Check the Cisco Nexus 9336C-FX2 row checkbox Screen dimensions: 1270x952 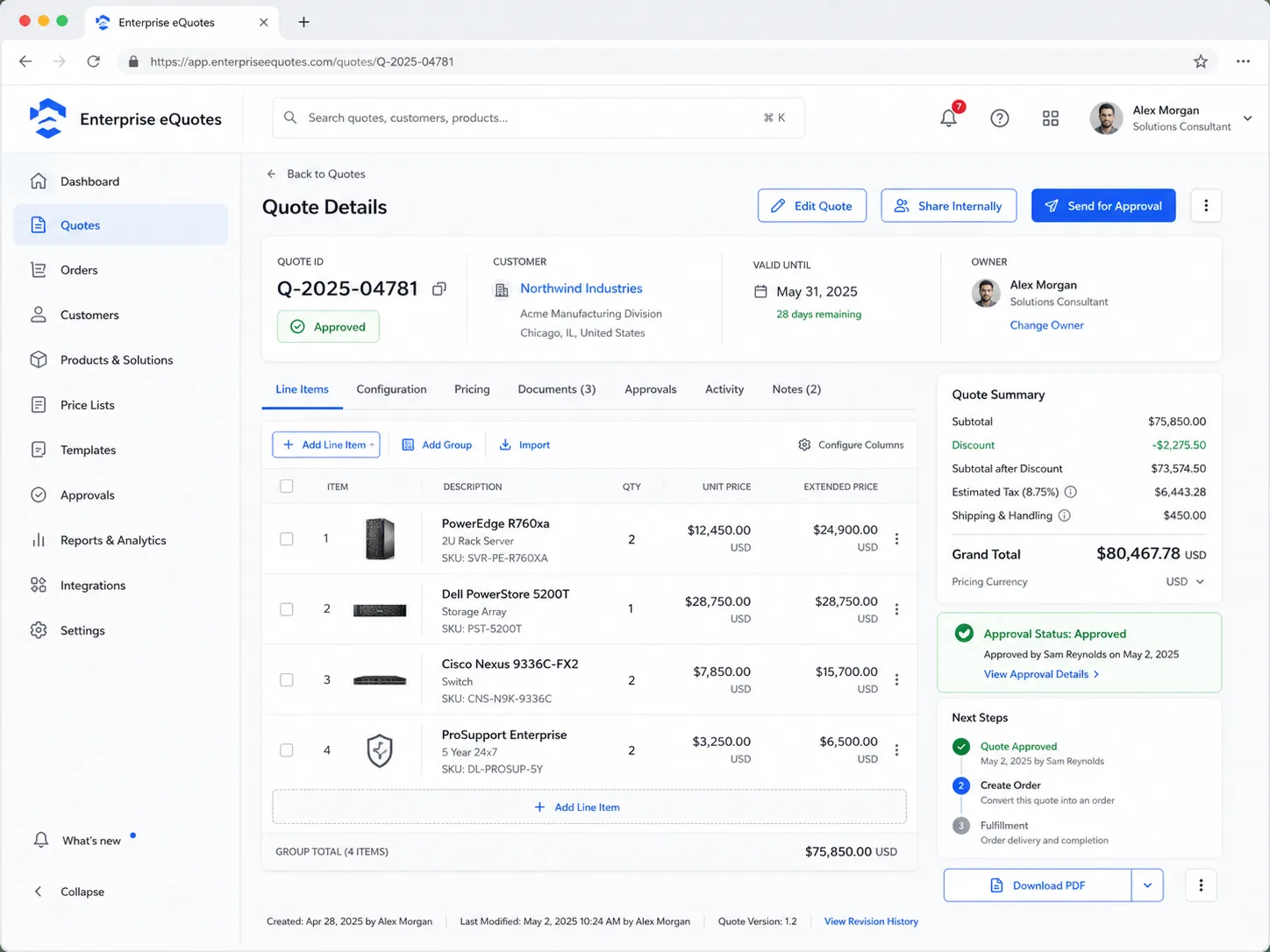pyautogui.click(x=287, y=679)
